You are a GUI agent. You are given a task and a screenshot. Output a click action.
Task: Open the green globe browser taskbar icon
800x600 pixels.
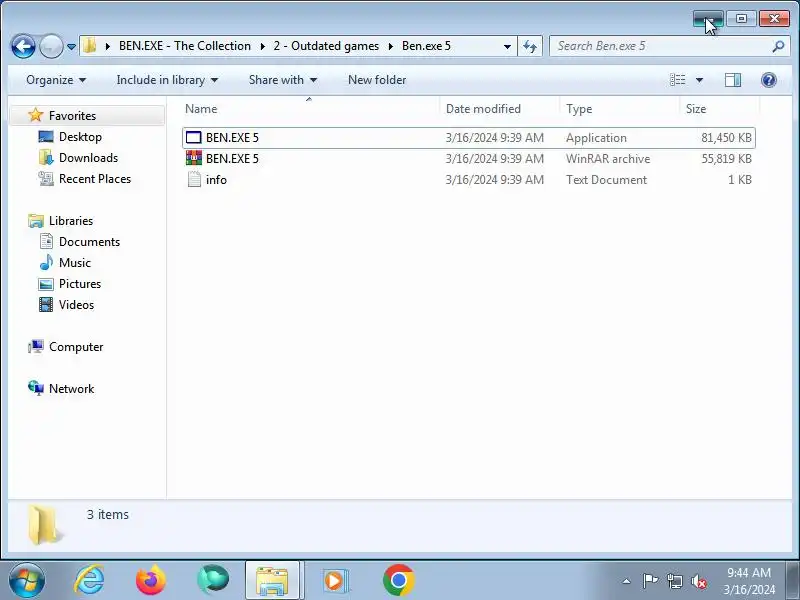(x=213, y=580)
